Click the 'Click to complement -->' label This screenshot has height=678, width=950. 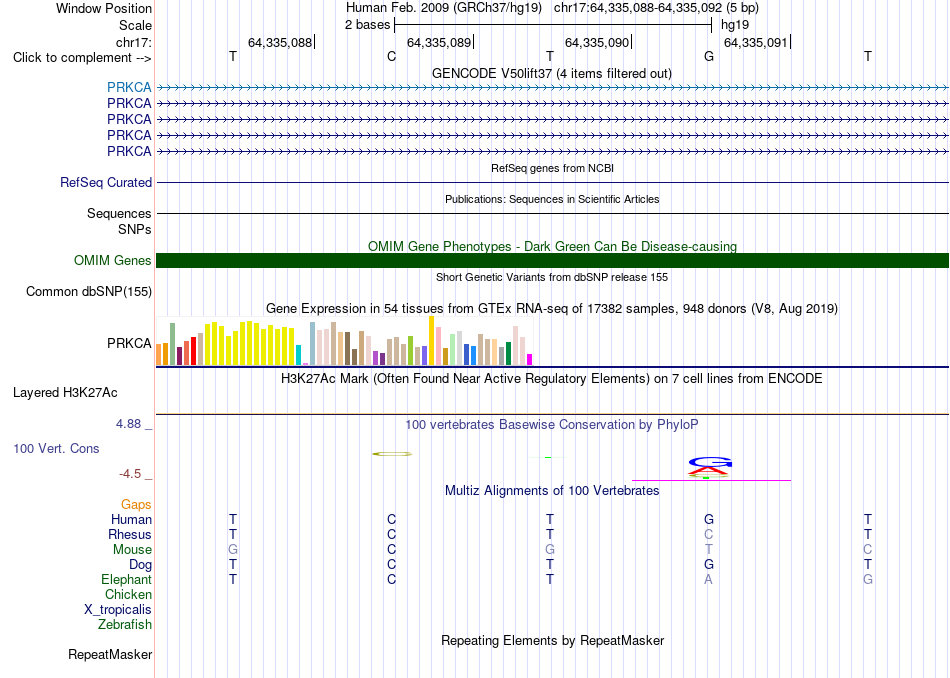coord(82,58)
